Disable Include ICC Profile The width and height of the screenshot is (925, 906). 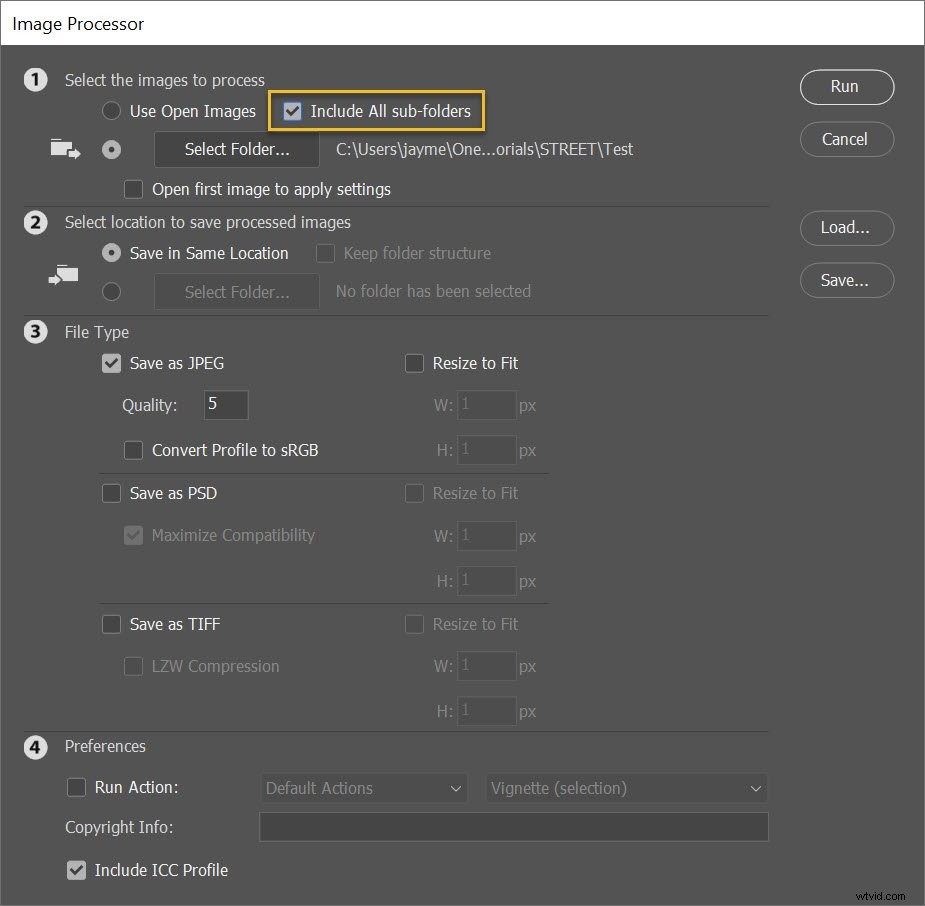[77, 870]
